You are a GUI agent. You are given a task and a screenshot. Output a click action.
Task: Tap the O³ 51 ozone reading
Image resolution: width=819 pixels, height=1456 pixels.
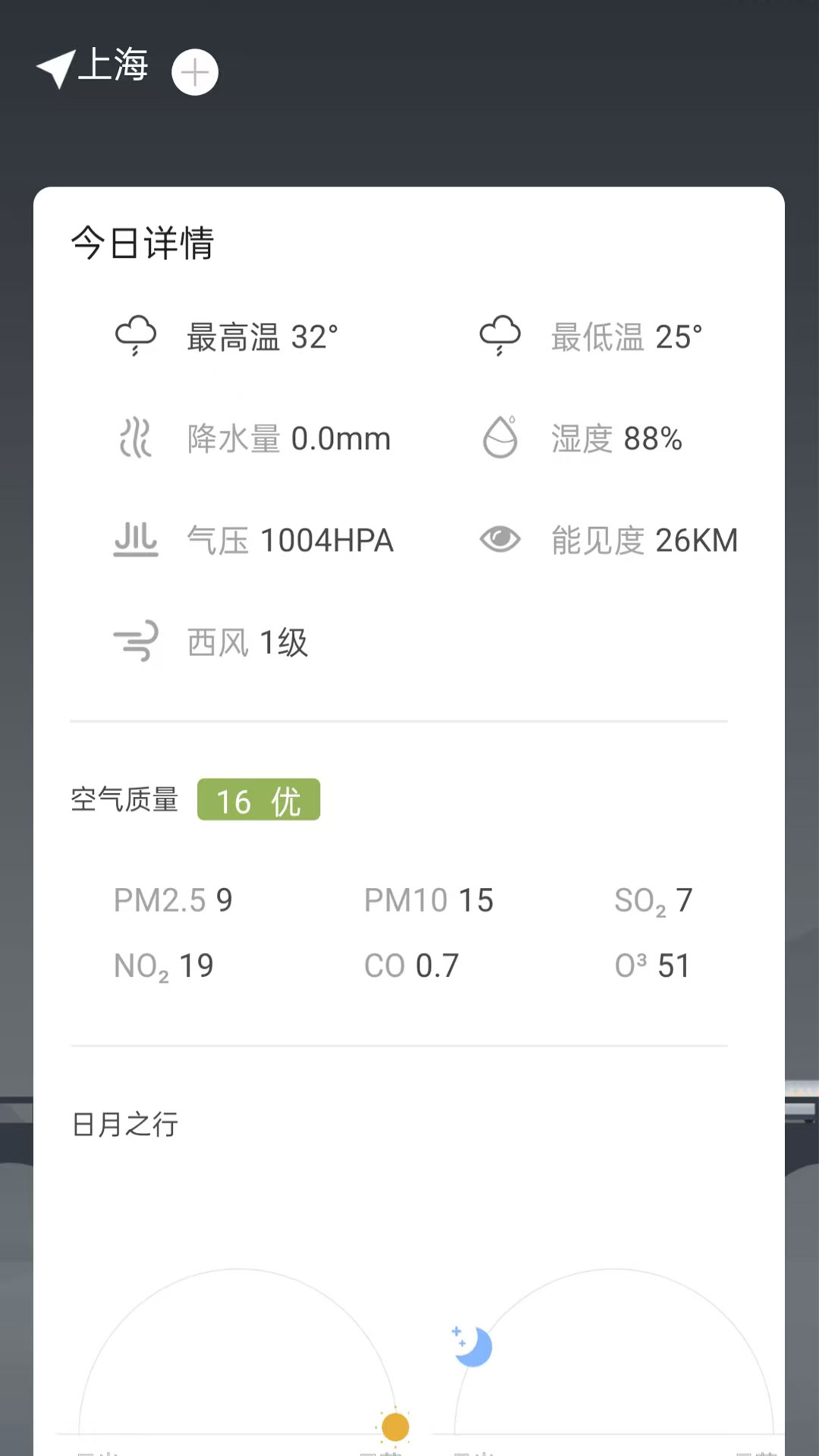pyautogui.click(x=652, y=966)
